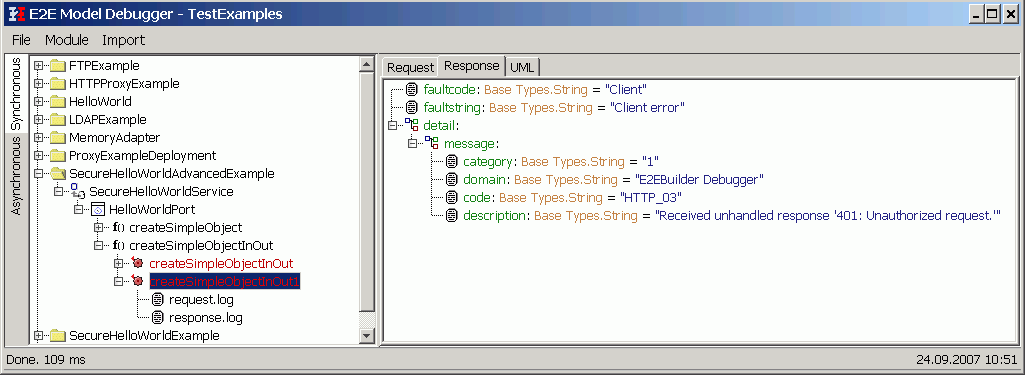Click the "Done. 109 ms" status text
This screenshot has width=1025, height=375.
(46, 360)
